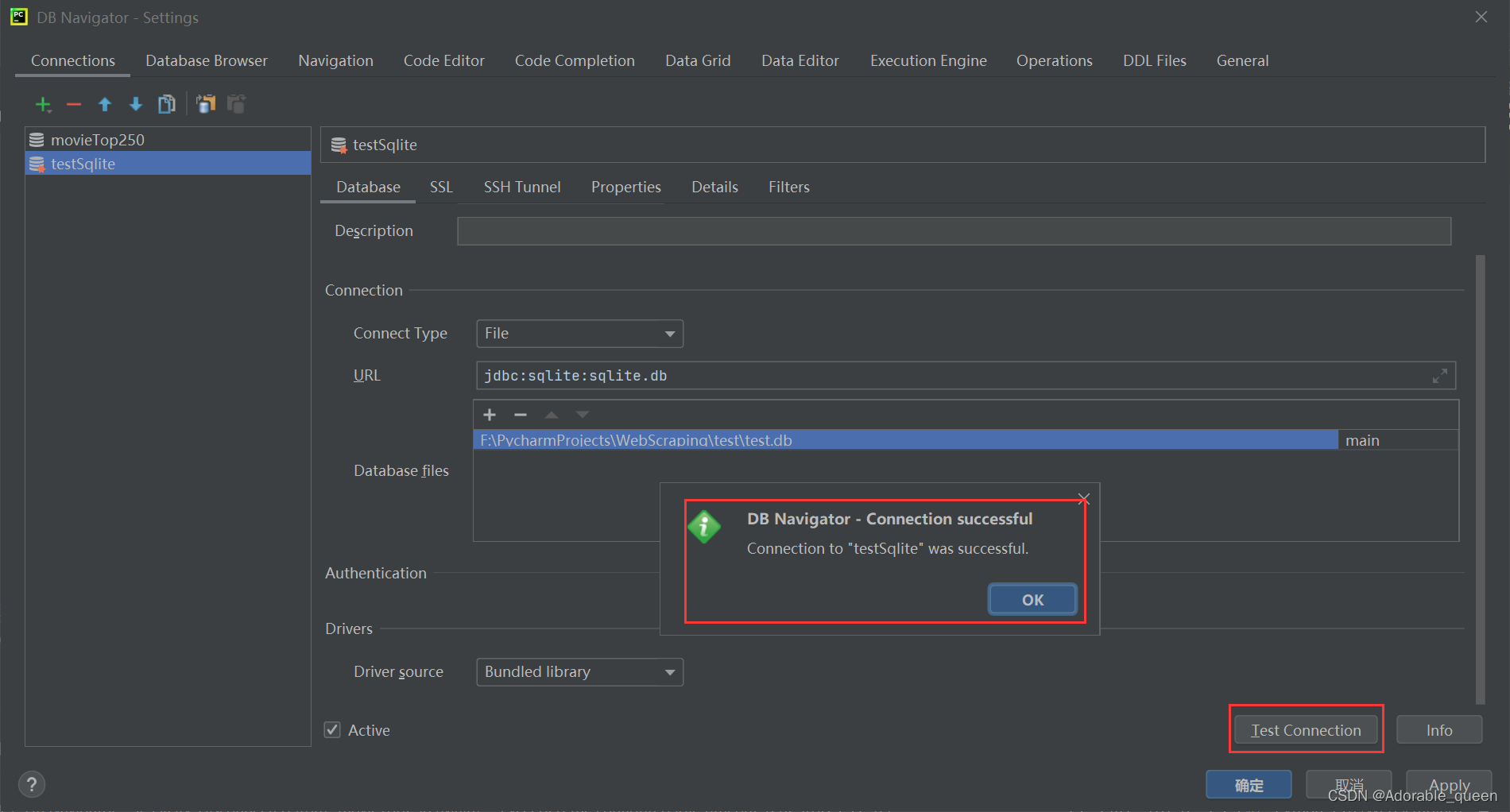Click the paste from clipboard toolbar icon
This screenshot has width=1510, height=812.
[236, 104]
